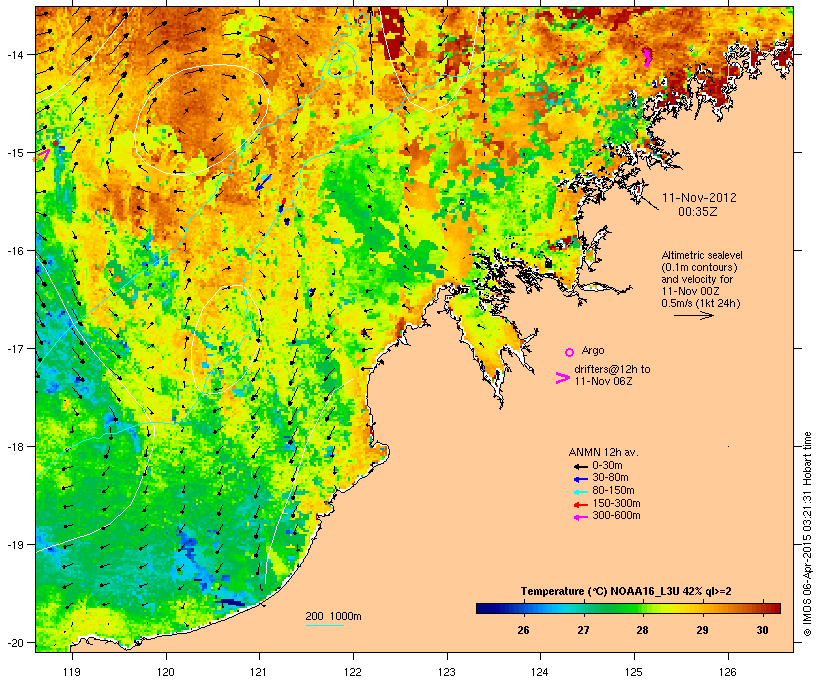Viewport: 820px width, 680px height.
Task: Click the '(0.1m contours)' text
Action: [x=699, y=267]
